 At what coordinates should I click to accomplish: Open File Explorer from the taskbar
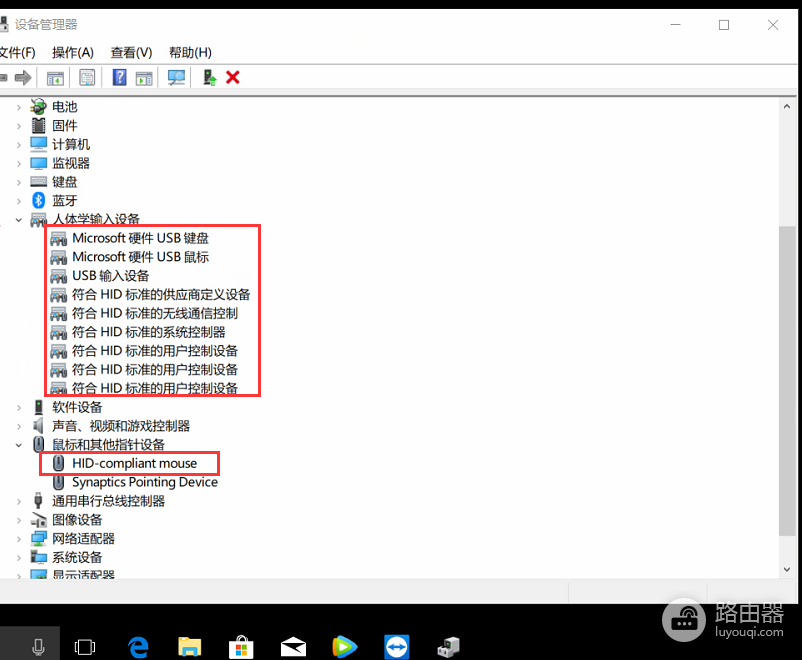coord(189,647)
